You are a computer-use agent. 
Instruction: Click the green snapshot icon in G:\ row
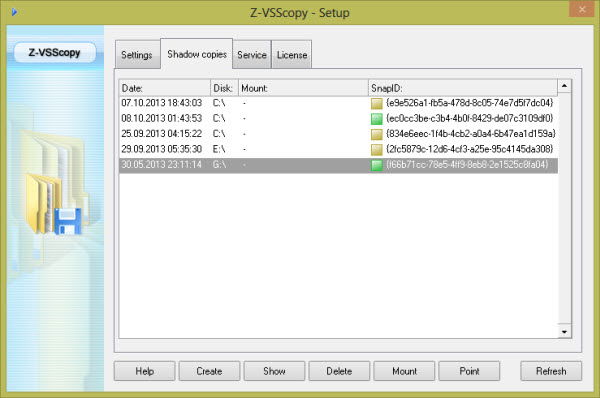[x=377, y=165]
